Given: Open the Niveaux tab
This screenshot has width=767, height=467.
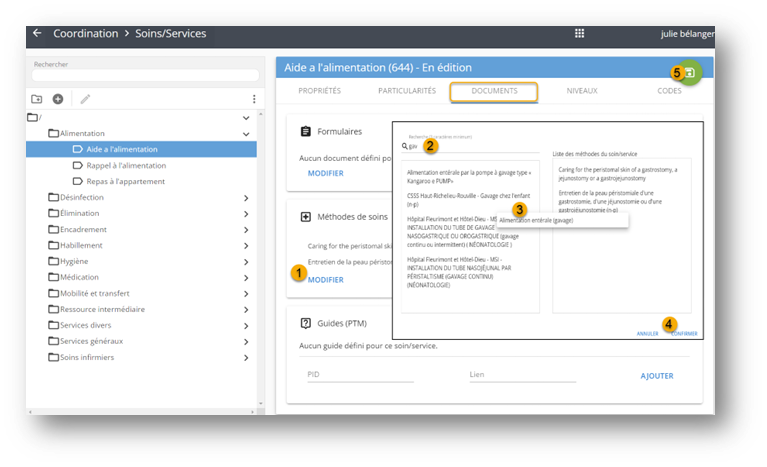Looking at the screenshot, I should 582,91.
